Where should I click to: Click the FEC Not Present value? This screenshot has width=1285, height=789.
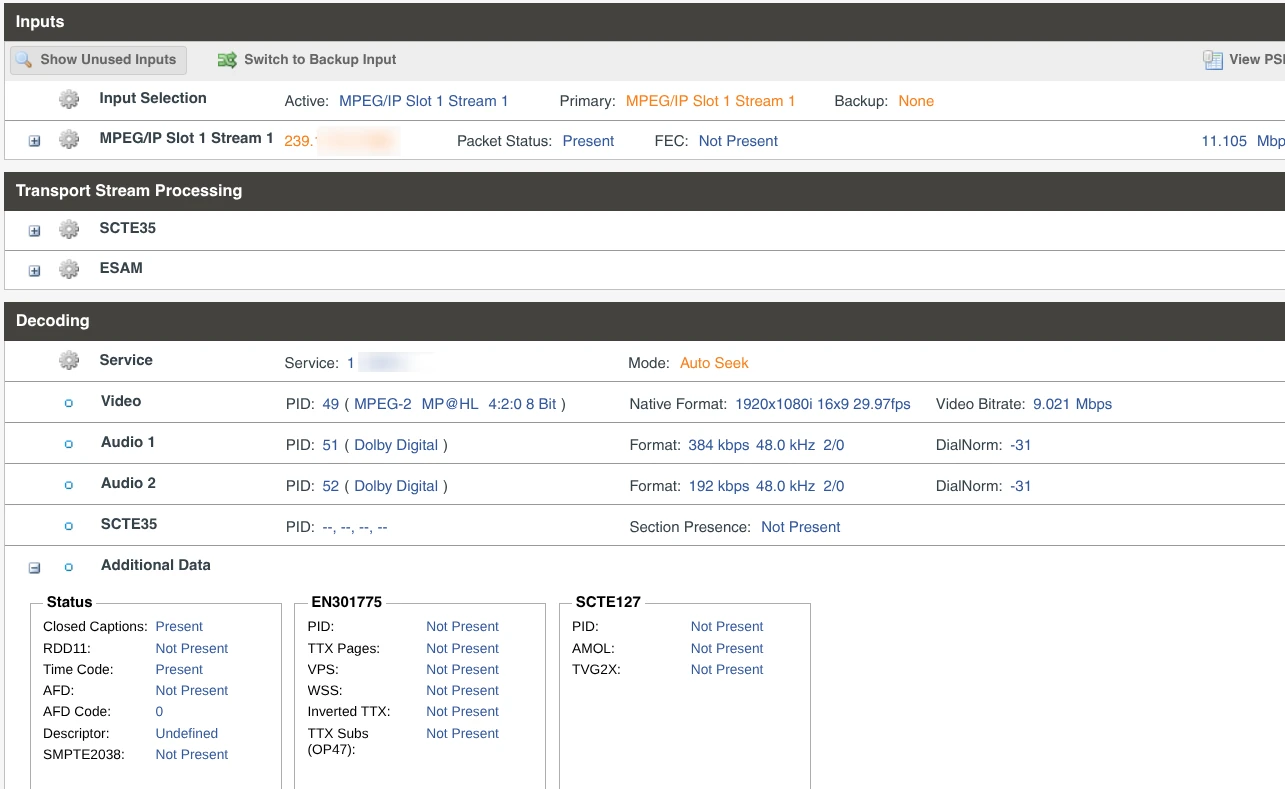738,141
